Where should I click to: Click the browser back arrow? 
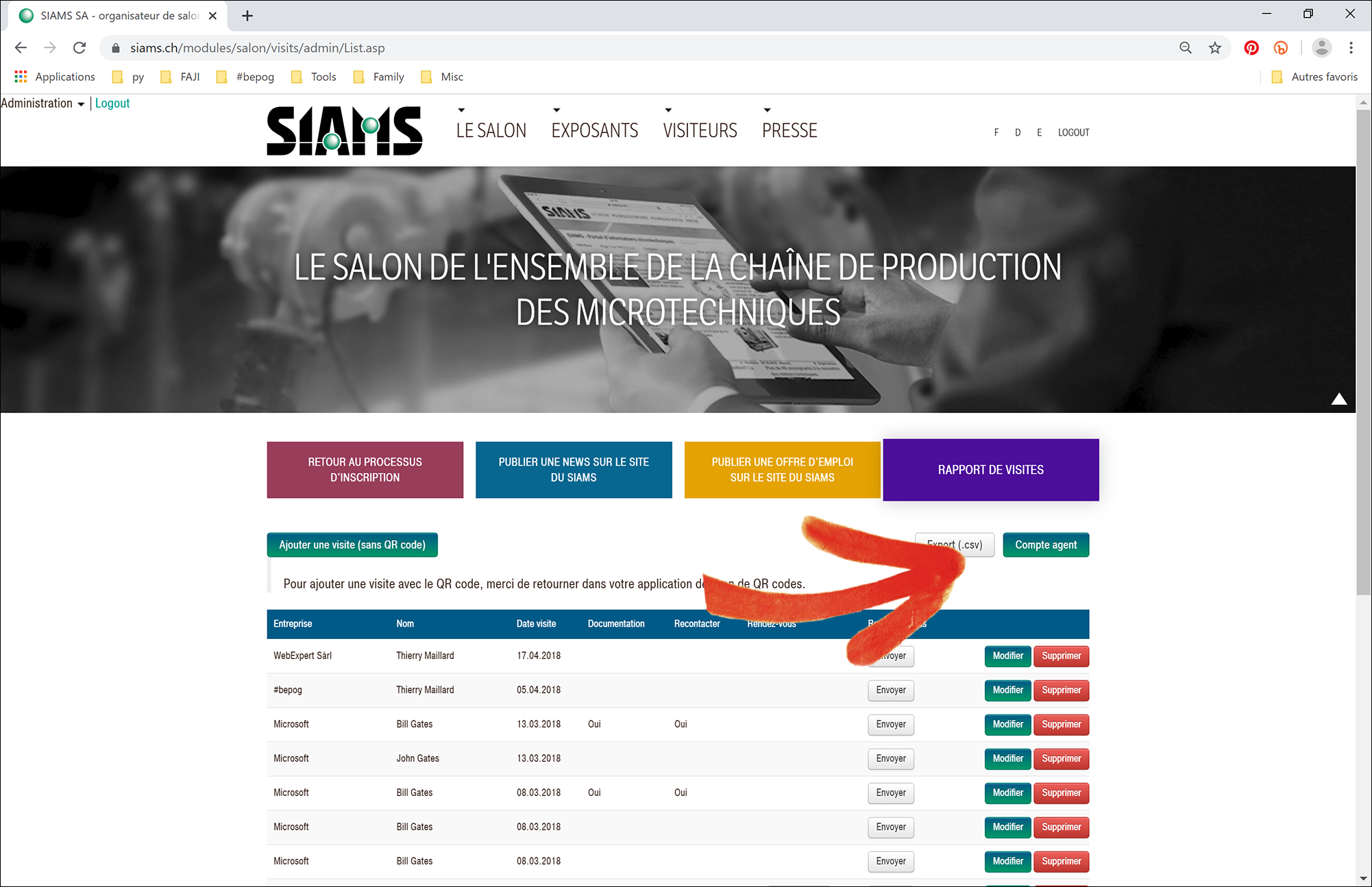pos(21,48)
